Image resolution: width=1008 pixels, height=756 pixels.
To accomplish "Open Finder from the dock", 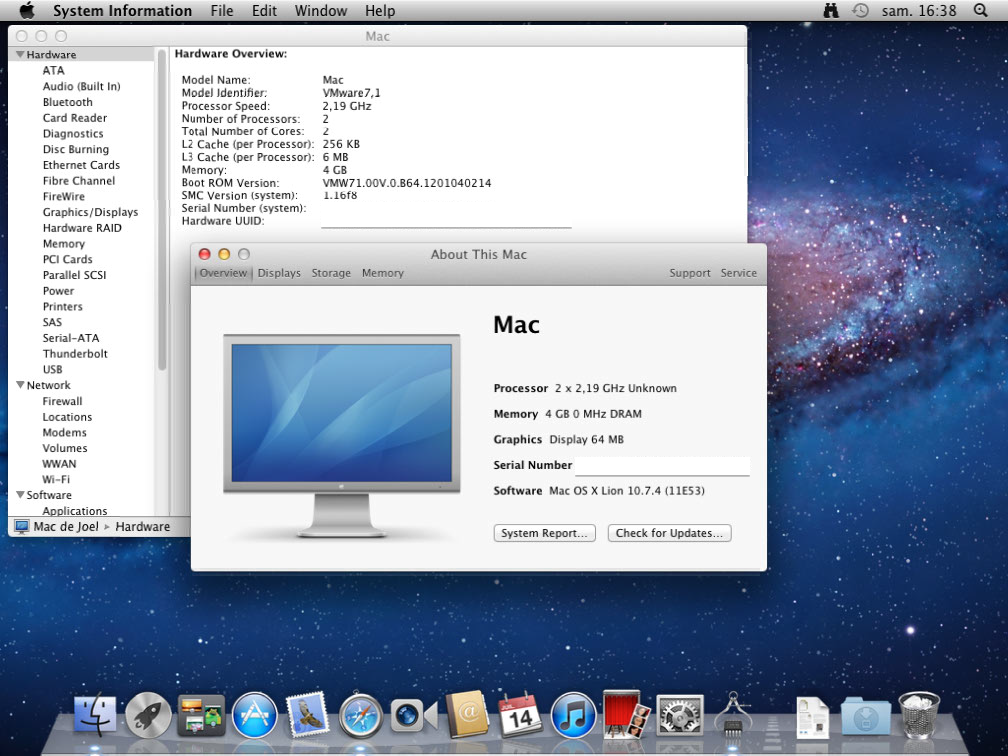I will pyautogui.click(x=95, y=716).
